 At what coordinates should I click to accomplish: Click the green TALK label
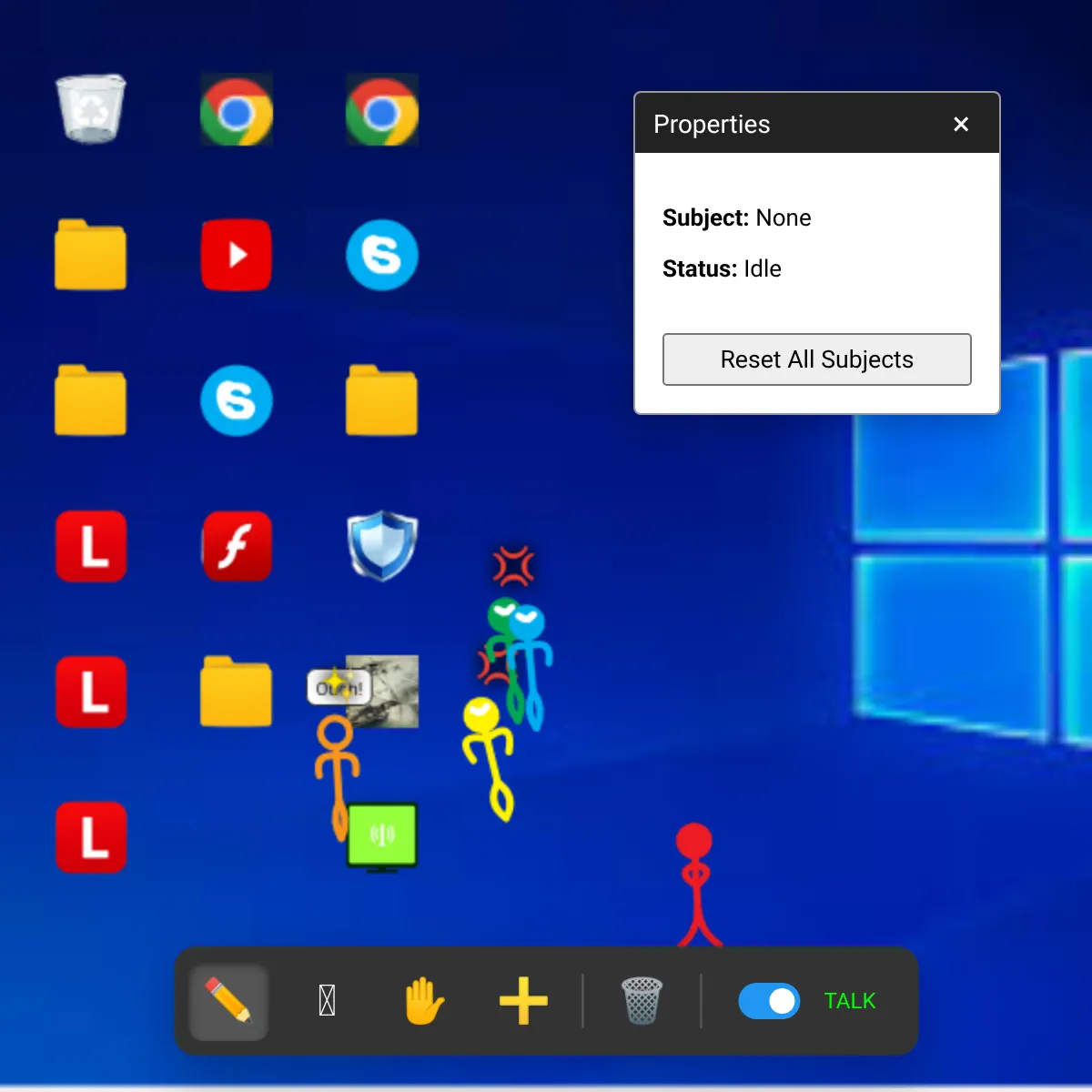click(x=849, y=1001)
